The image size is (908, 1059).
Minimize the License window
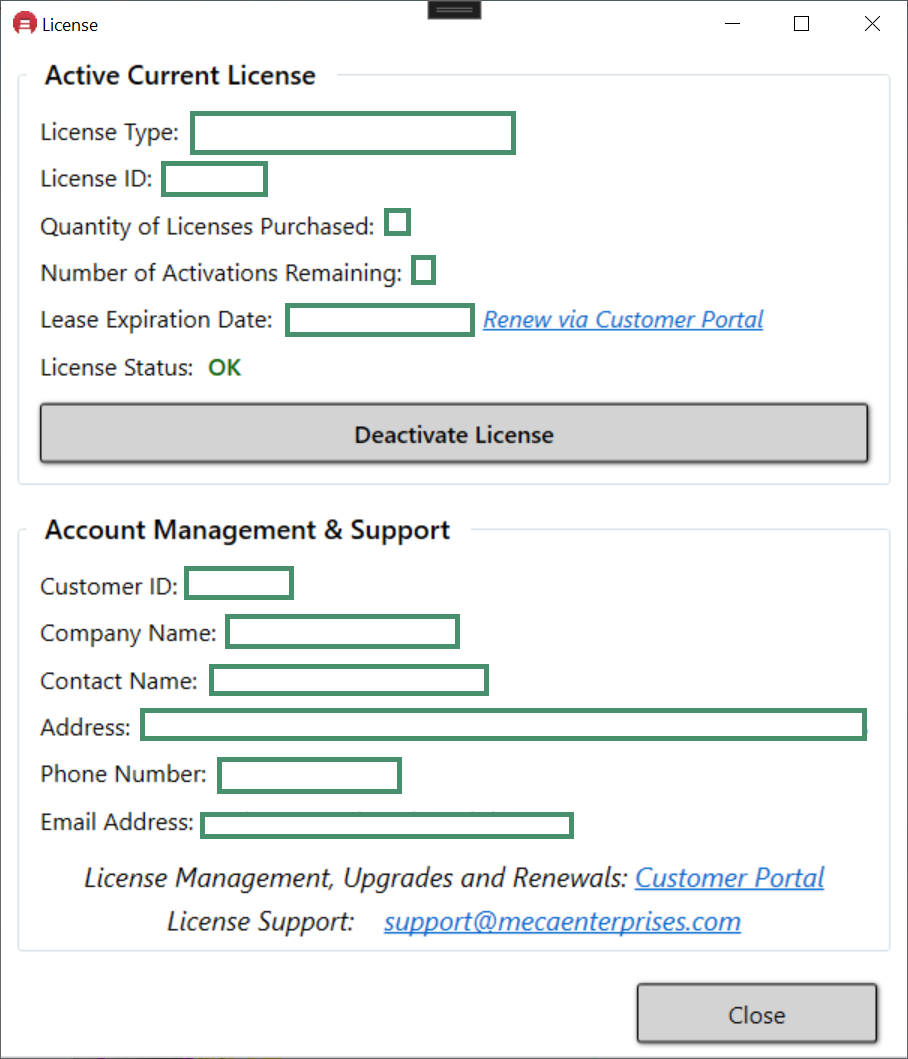732,24
